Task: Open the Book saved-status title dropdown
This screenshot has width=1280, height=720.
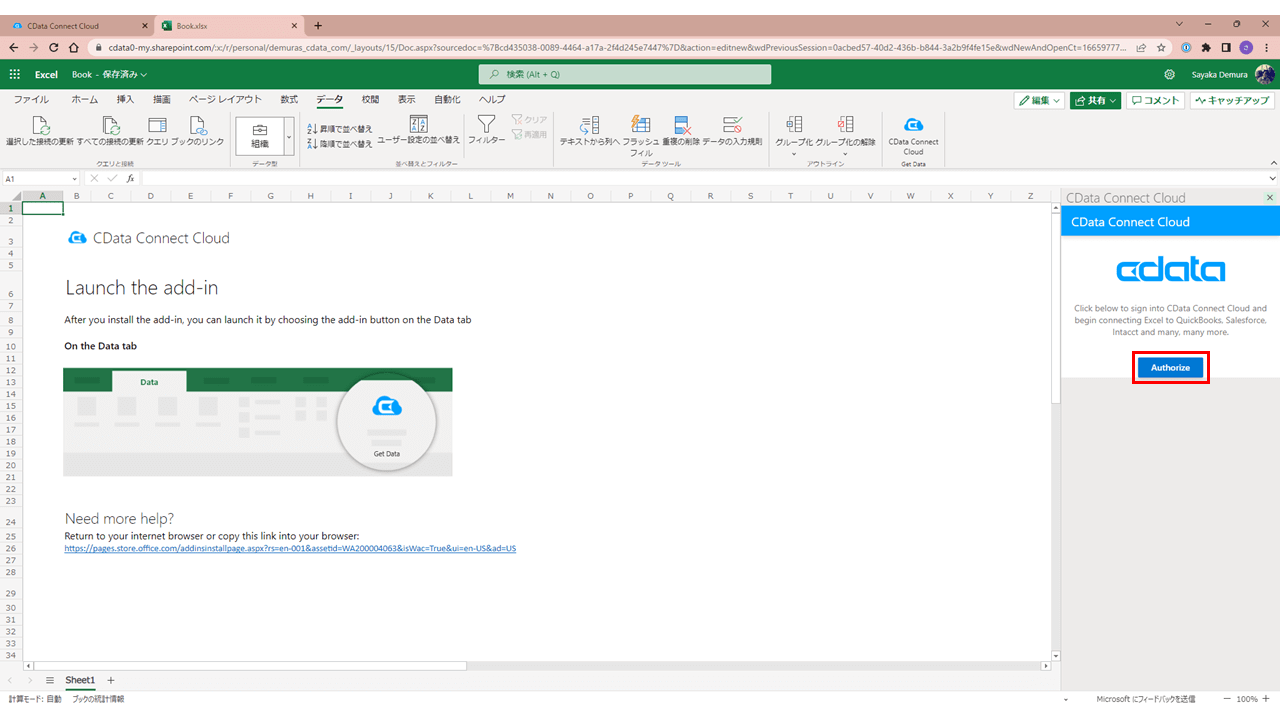Action: tap(109, 74)
